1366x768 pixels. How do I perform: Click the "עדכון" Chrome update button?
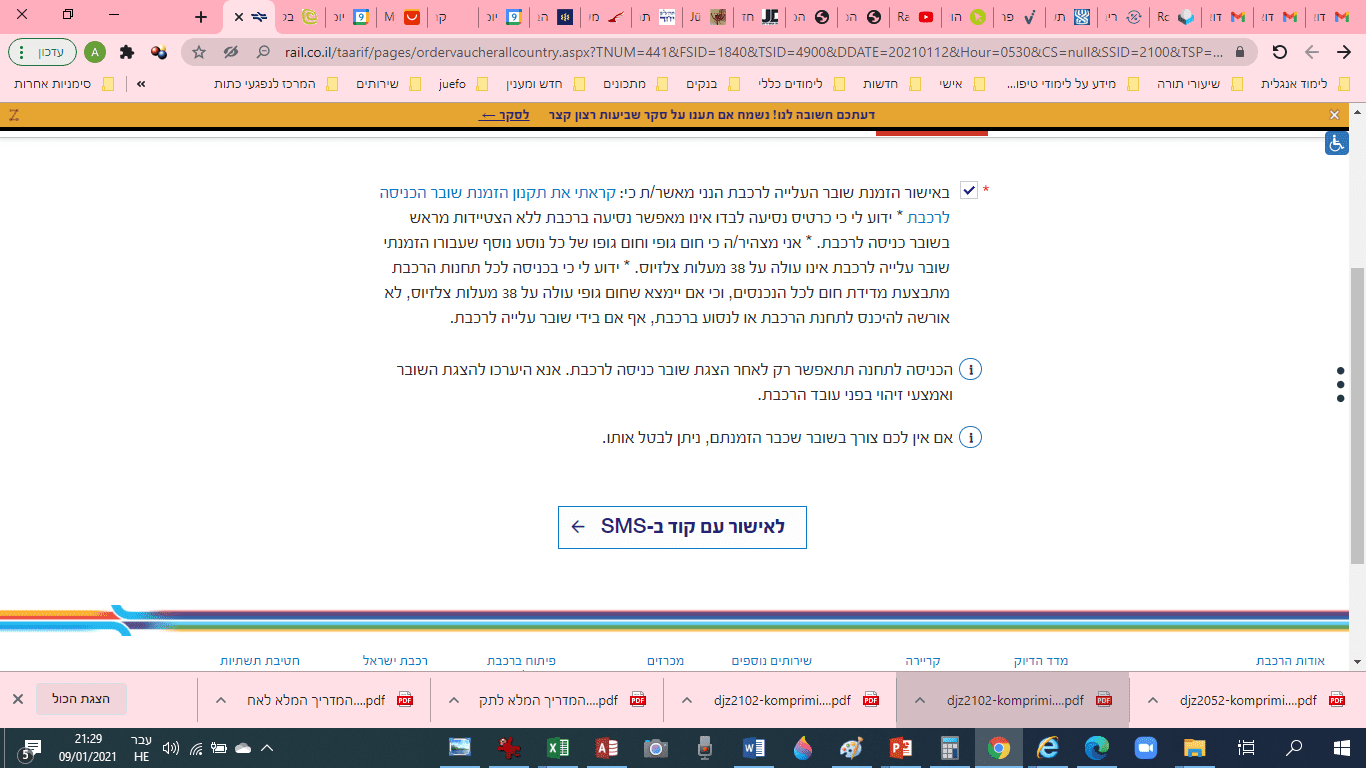[x=40, y=52]
